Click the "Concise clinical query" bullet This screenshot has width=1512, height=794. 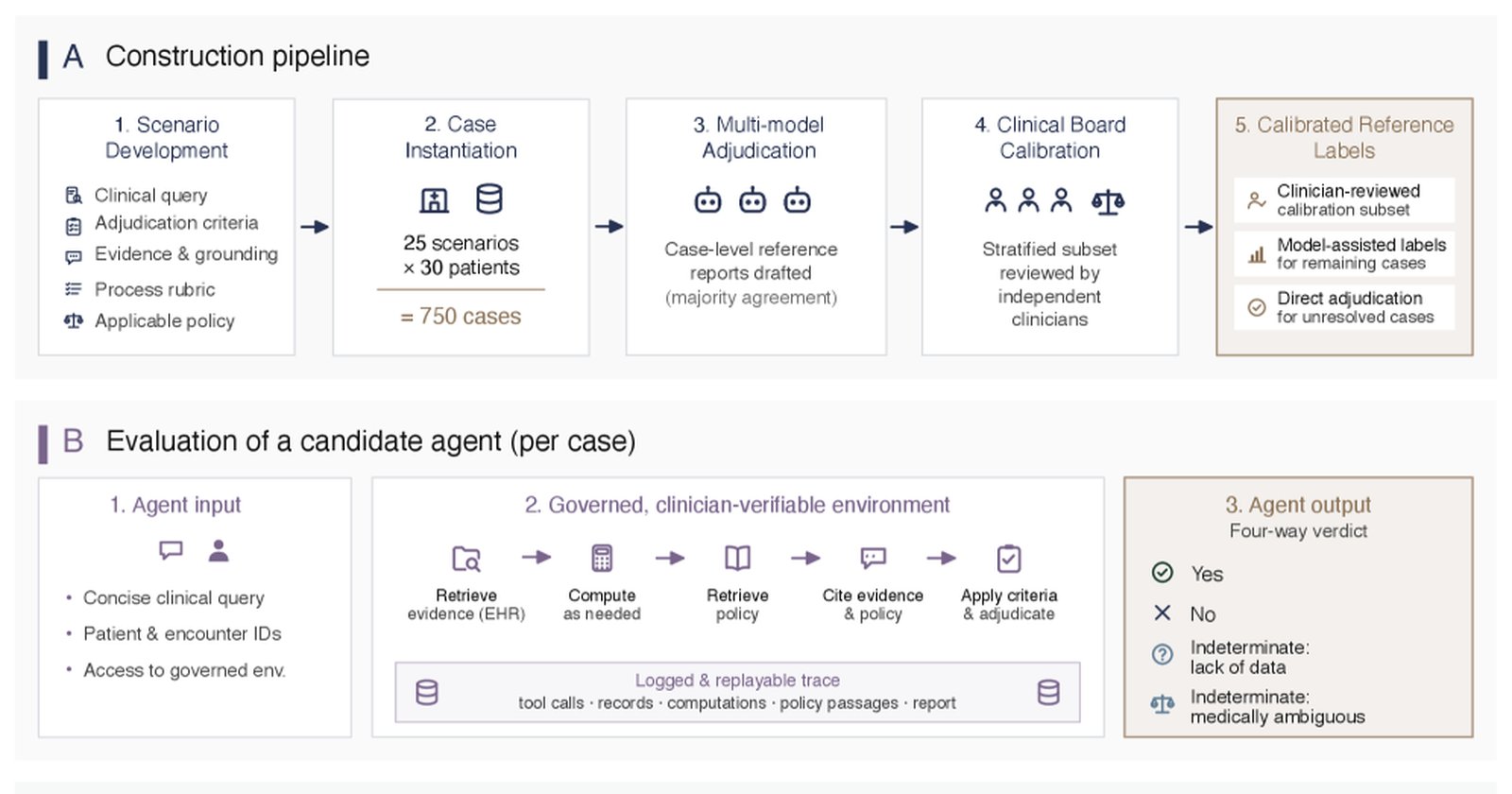click(x=174, y=598)
